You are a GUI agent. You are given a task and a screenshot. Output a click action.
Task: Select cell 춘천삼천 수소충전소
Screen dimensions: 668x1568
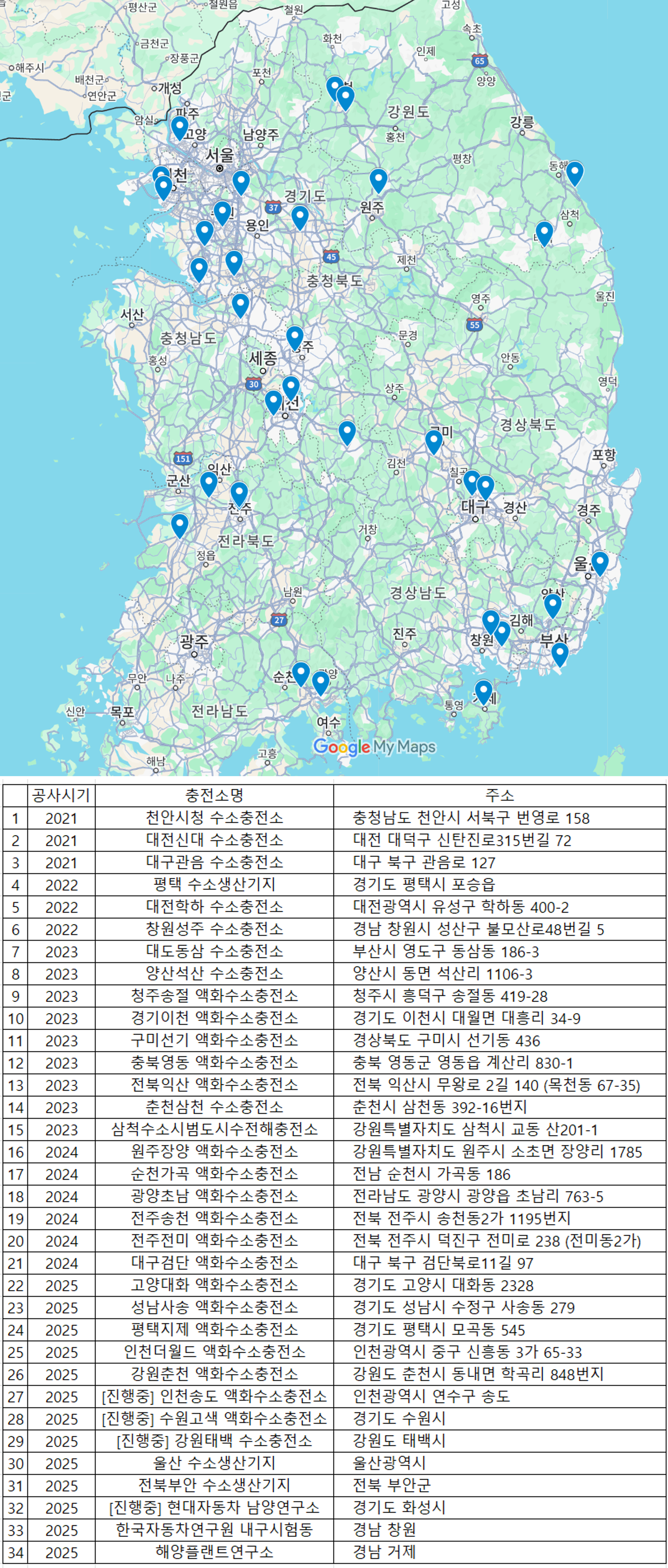tap(214, 1107)
